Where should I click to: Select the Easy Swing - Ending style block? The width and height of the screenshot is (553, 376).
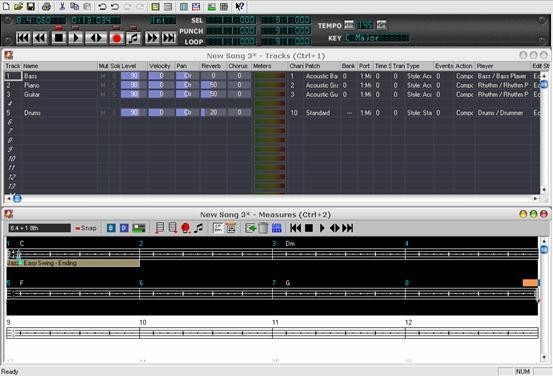click(x=73, y=263)
